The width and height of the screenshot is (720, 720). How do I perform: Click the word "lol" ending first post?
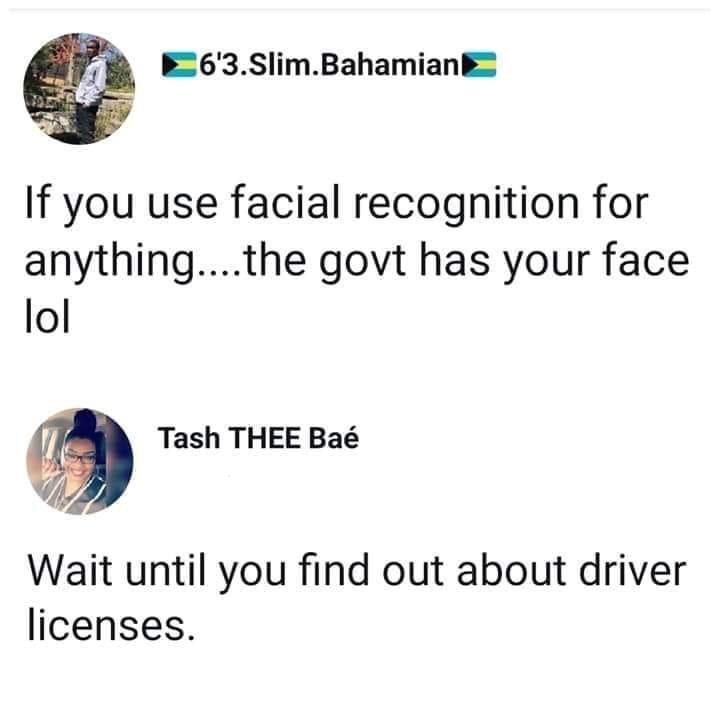point(48,317)
